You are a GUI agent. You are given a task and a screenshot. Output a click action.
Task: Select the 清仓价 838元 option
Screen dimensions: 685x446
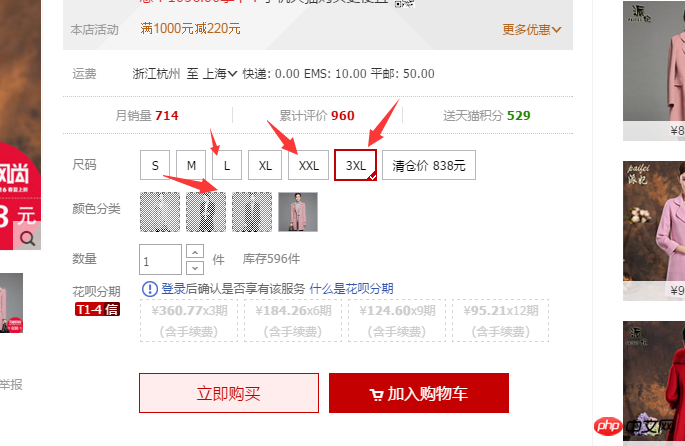pyautogui.click(x=429, y=165)
